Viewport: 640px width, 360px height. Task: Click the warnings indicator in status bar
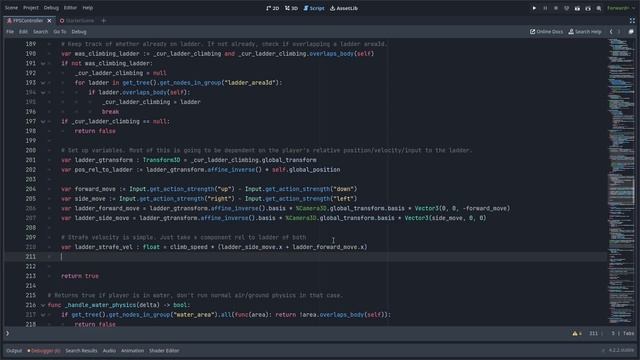[x=577, y=333]
